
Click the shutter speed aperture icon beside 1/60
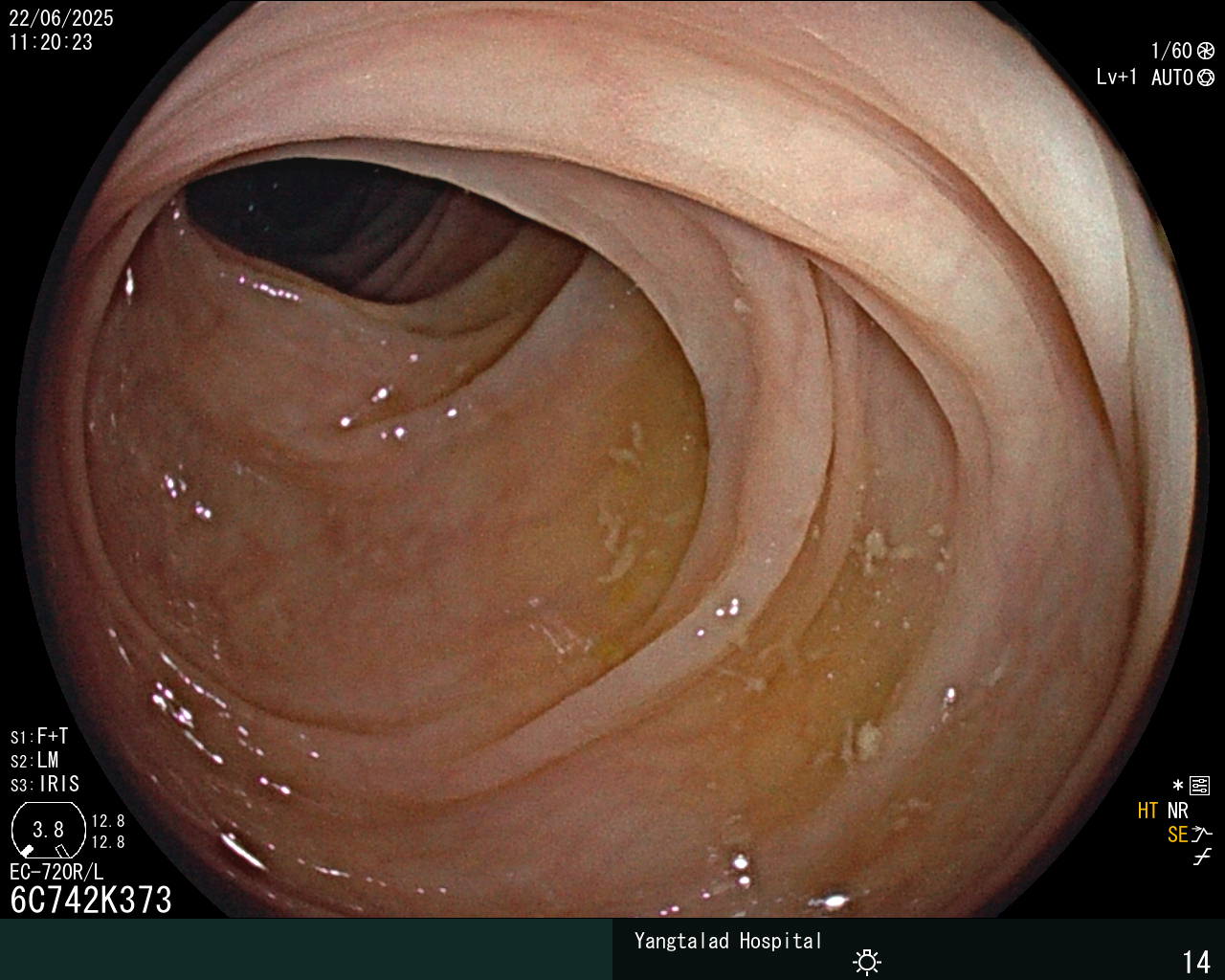tap(1206, 51)
